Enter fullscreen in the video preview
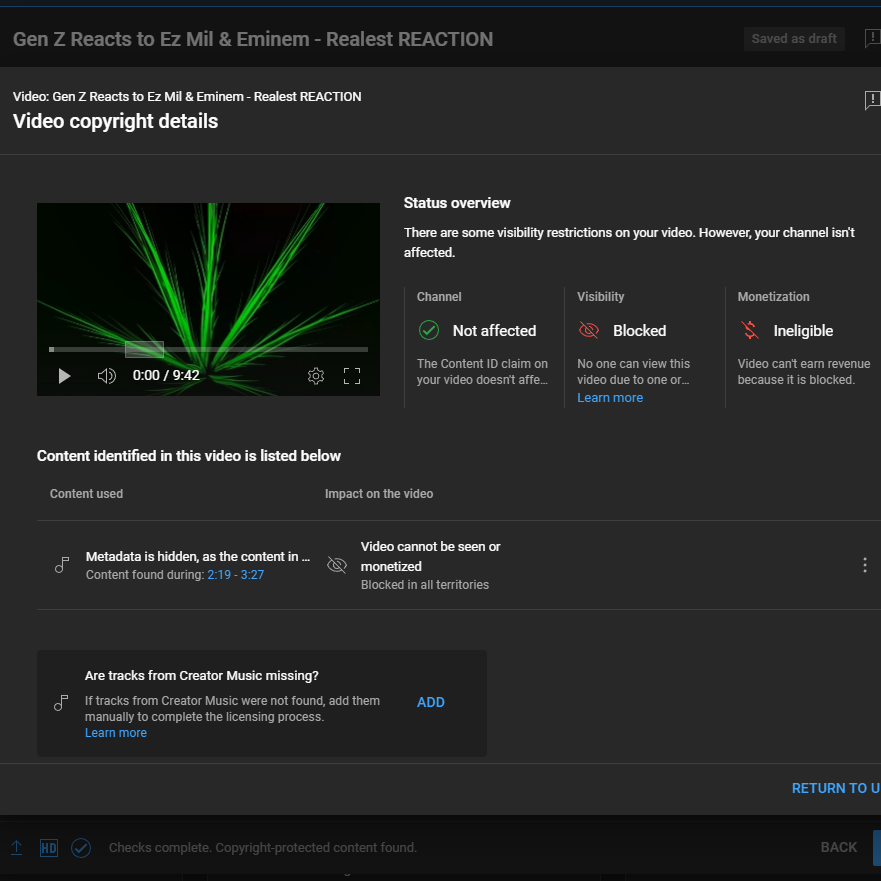 pos(352,376)
